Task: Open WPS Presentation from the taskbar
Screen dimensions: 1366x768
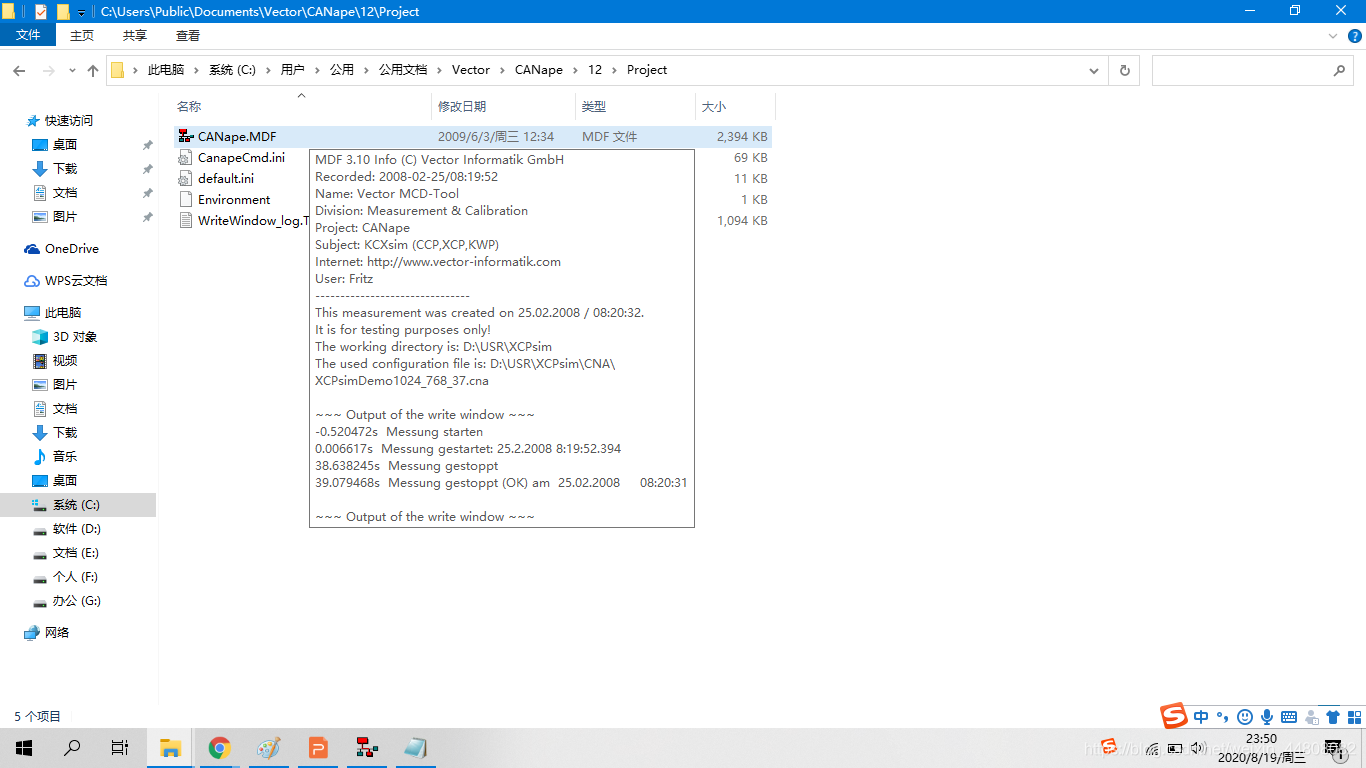Action: [x=318, y=748]
